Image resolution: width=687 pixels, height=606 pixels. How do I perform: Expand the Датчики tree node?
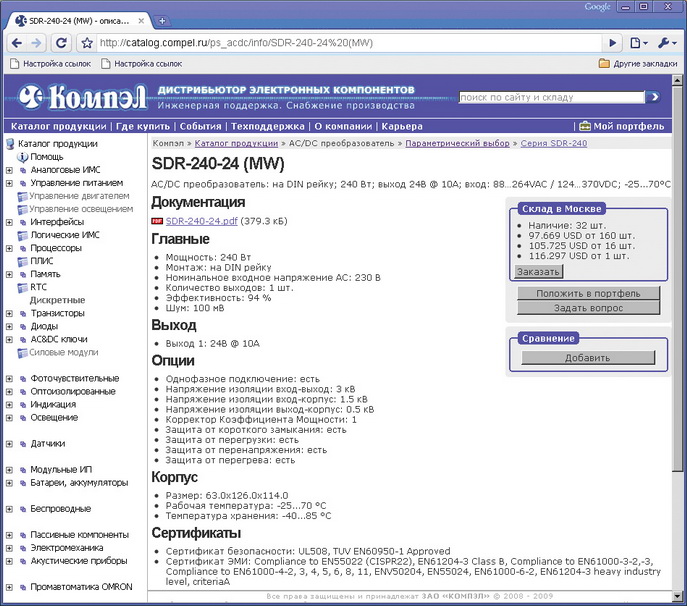(x=9, y=444)
